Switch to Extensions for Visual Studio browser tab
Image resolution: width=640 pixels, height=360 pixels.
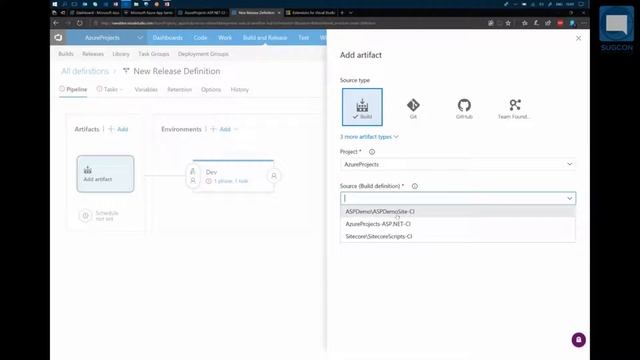[x=310, y=13]
